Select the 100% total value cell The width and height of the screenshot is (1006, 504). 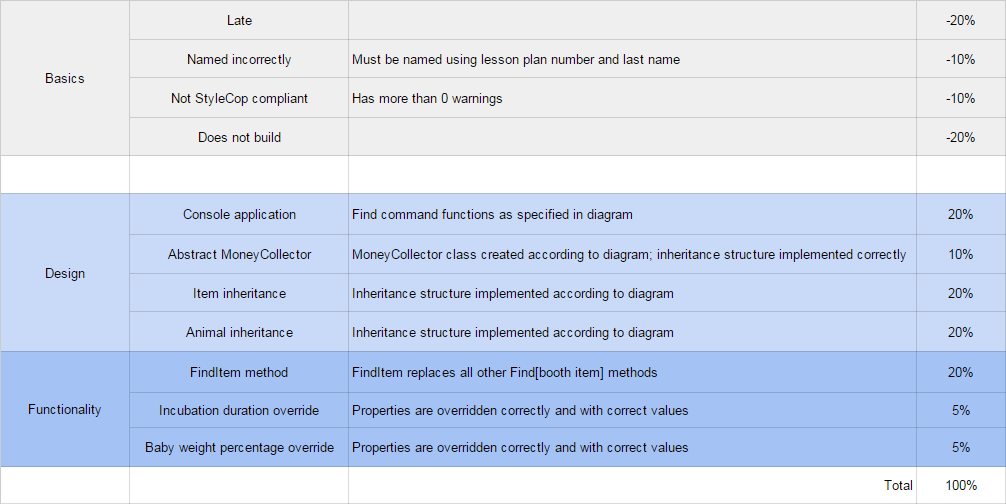coord(960,485)
